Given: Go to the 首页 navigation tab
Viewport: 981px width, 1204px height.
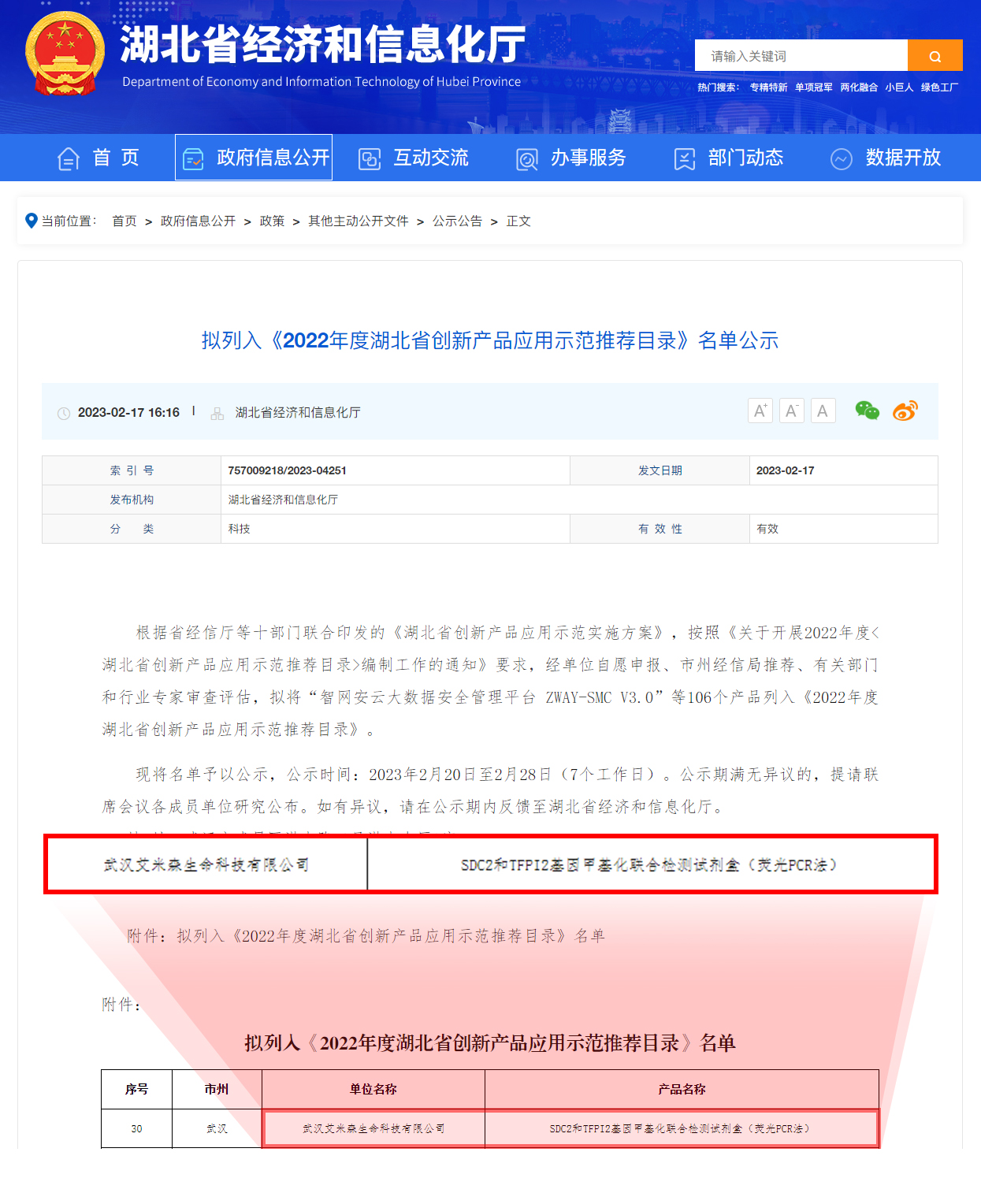Looking at the screenshot, I should (116, 158).
